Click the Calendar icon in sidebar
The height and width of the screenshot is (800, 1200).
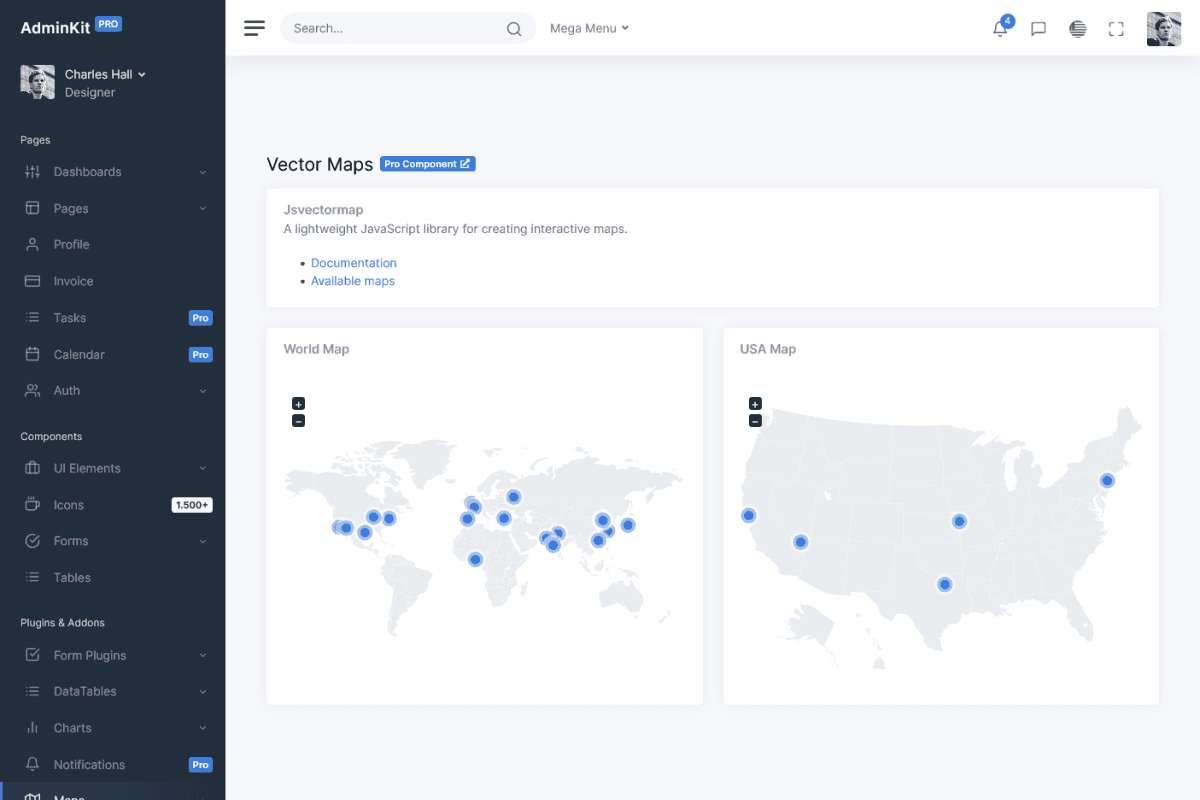[x=32, y=354]
